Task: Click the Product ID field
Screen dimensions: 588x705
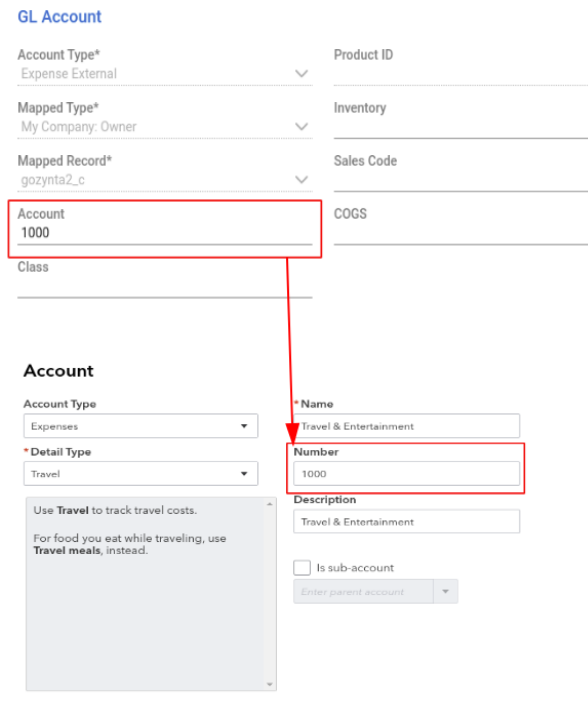Action: click(461, 74)
